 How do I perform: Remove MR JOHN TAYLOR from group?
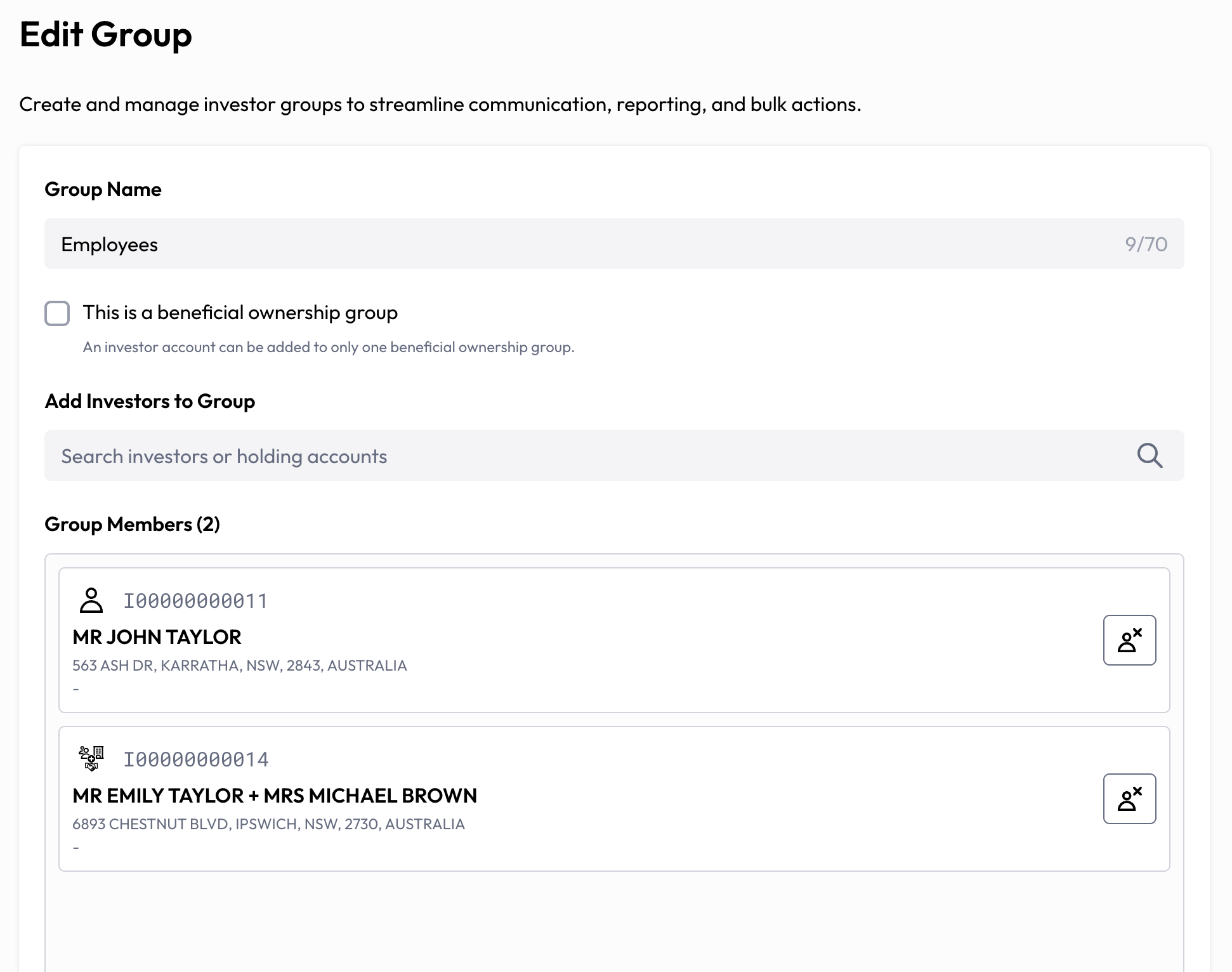tap(1129, 640)
